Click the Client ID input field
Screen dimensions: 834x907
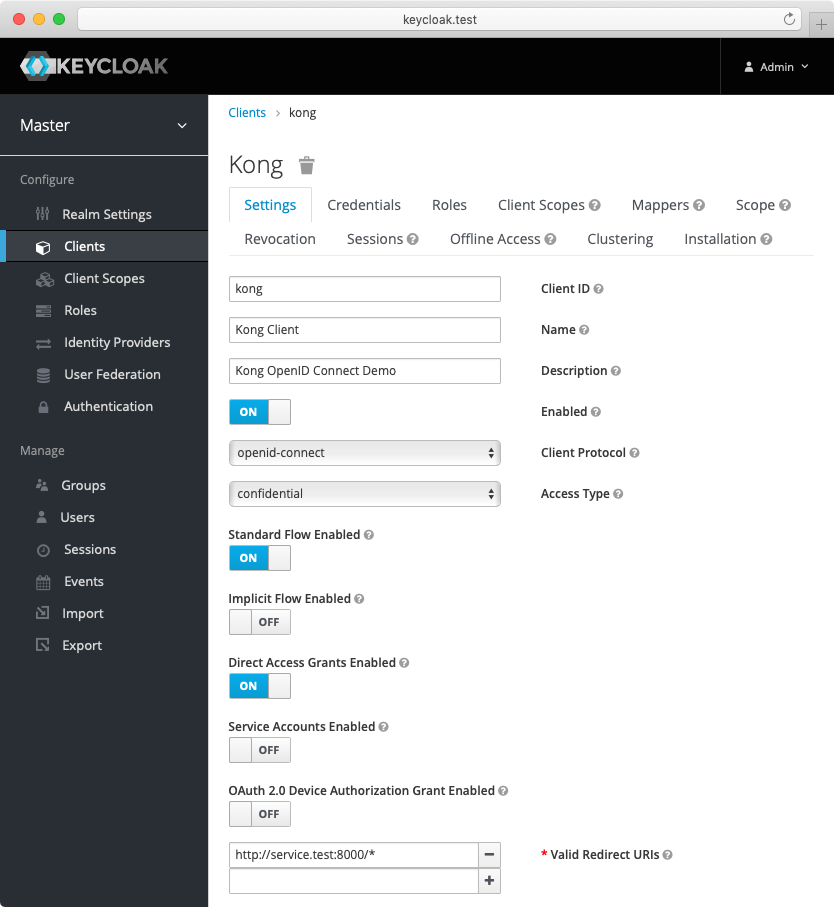365,289
